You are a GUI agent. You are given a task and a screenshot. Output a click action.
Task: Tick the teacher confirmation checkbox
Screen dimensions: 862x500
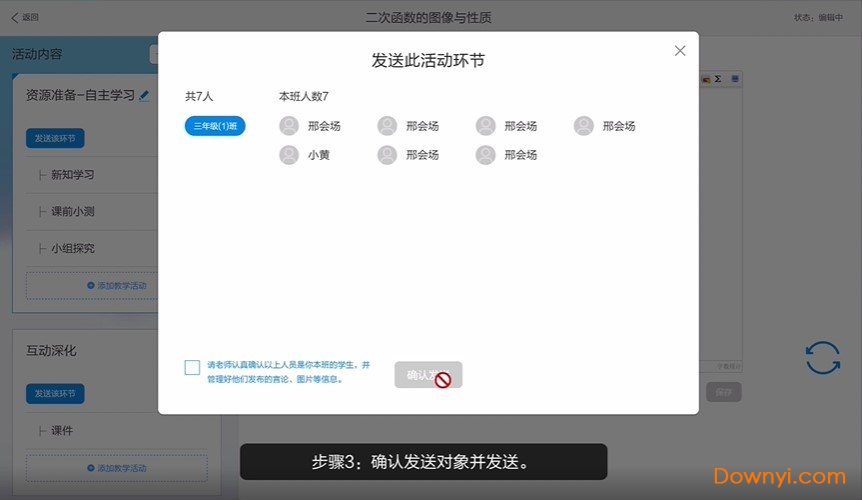coord(192,368)
